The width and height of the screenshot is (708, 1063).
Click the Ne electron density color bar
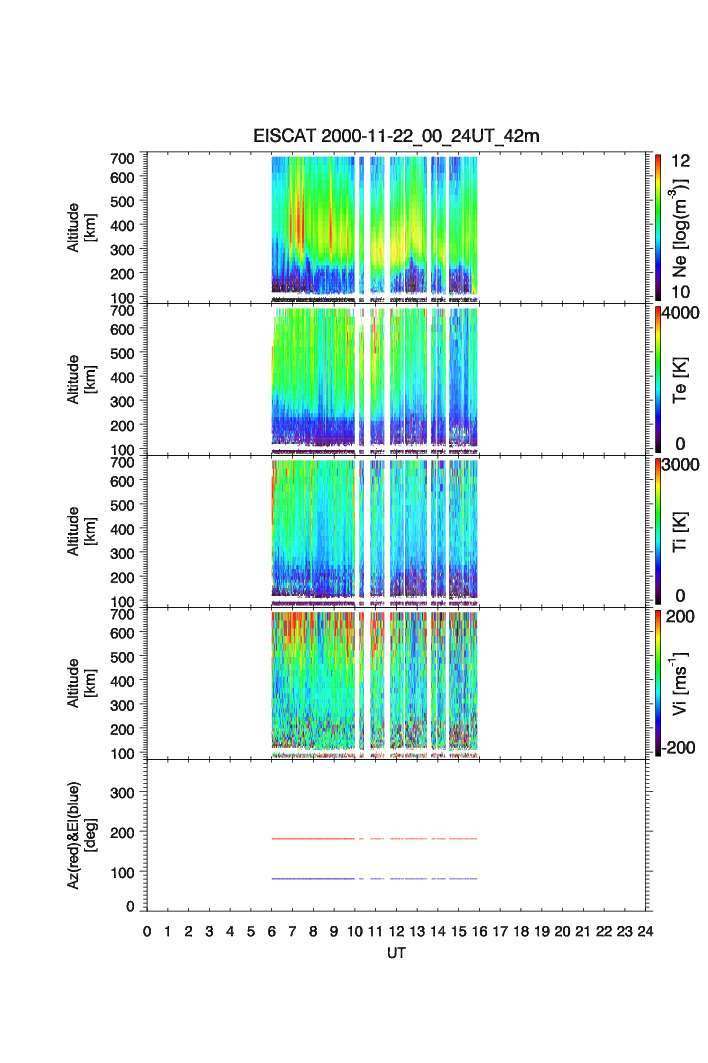(x=657, y=226)
